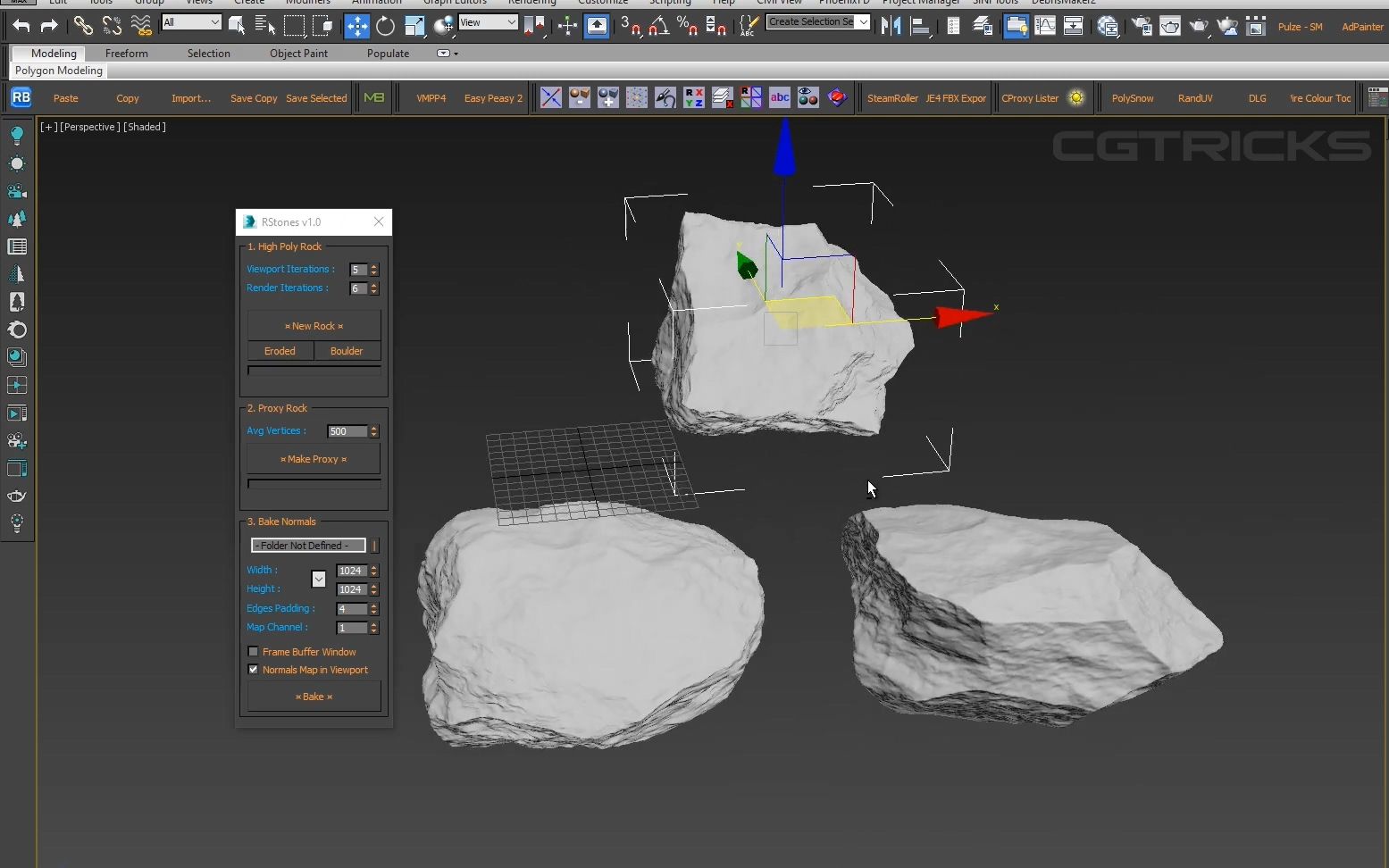The width and height of the screenshot is (1389, 868).
Task: Expand the Polygon Modeling panel
Action: click(59, 71)
